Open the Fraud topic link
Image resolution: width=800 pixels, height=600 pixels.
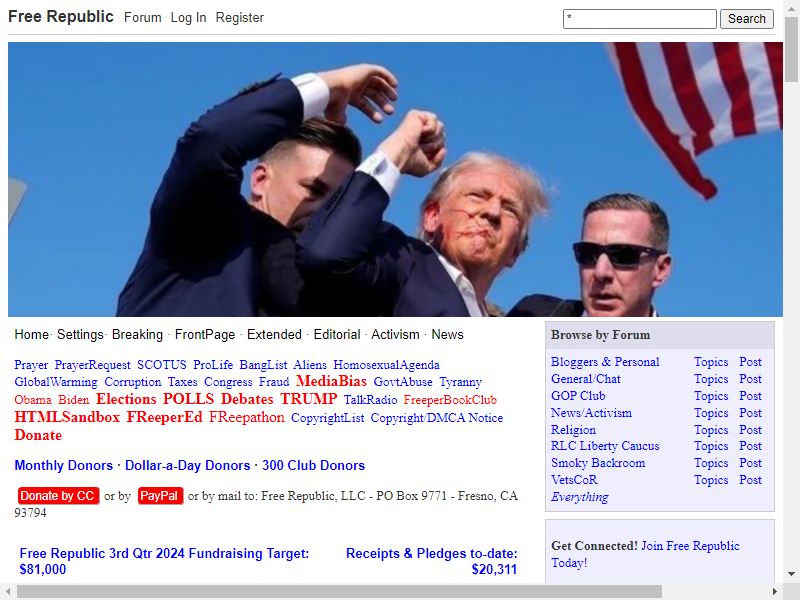click(x=273, y=382)
